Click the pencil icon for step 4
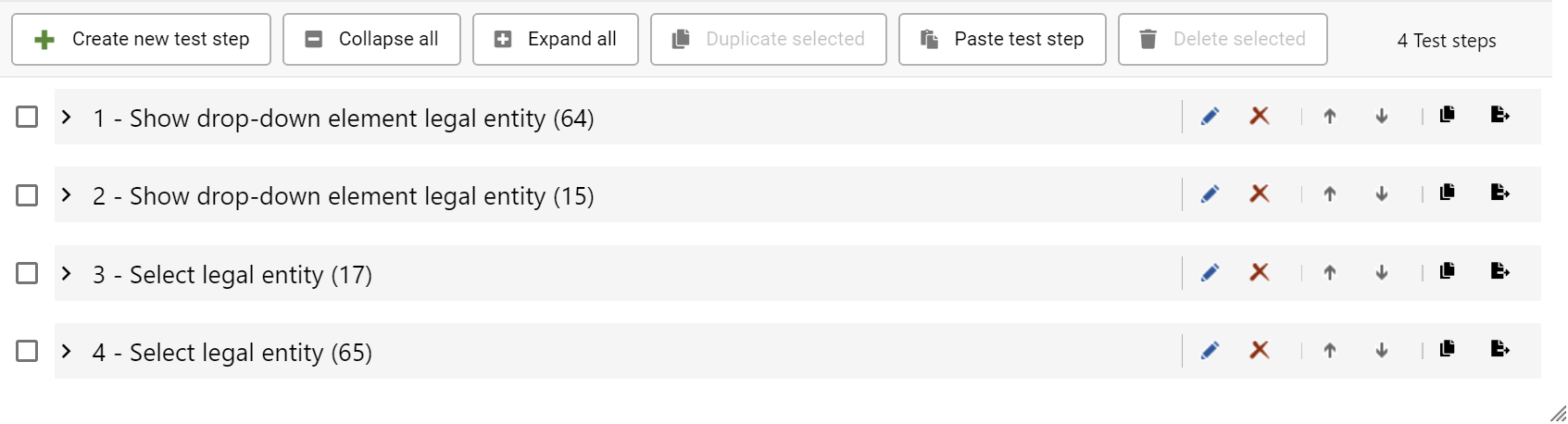The image size is (1568, 424). pos(1210,351)
